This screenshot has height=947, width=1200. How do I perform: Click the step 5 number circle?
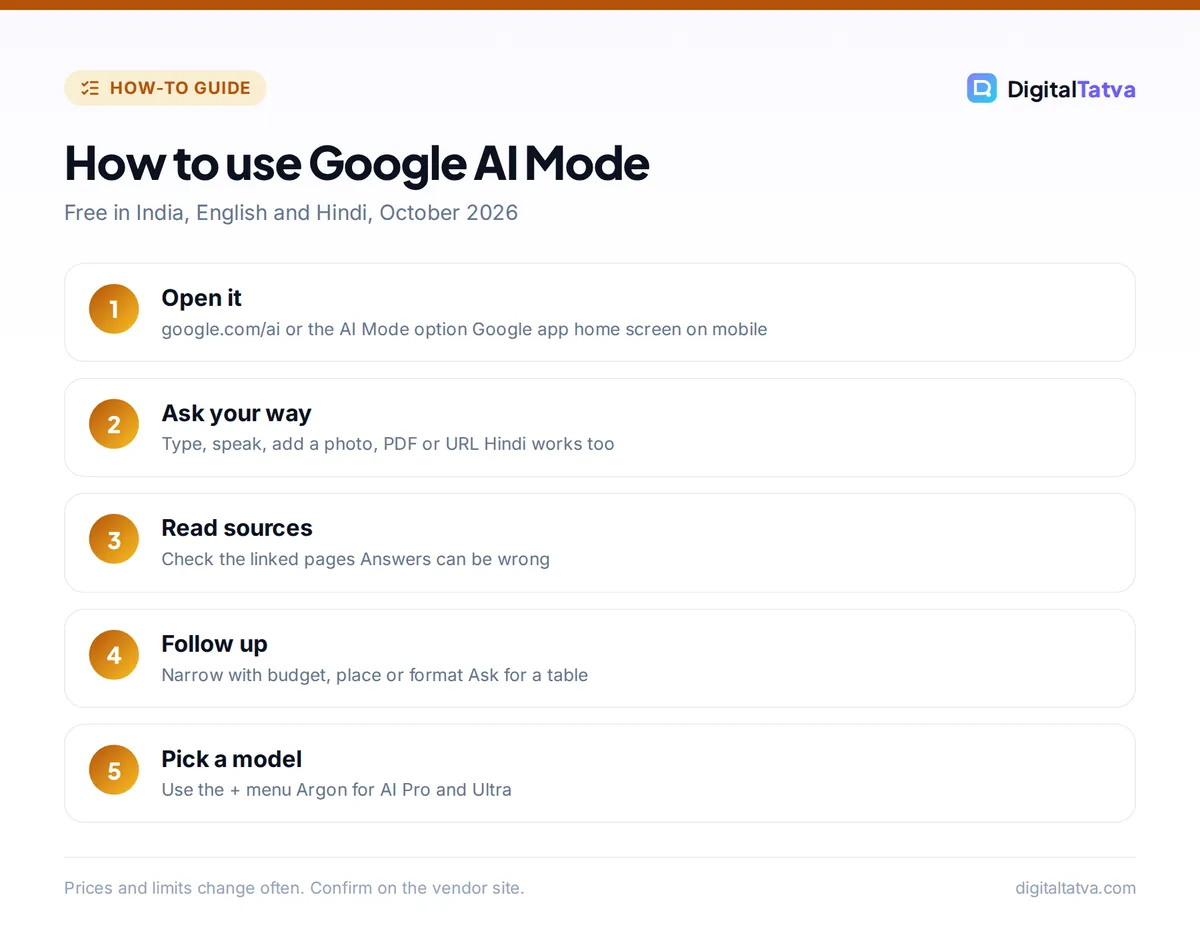point(114,770)
